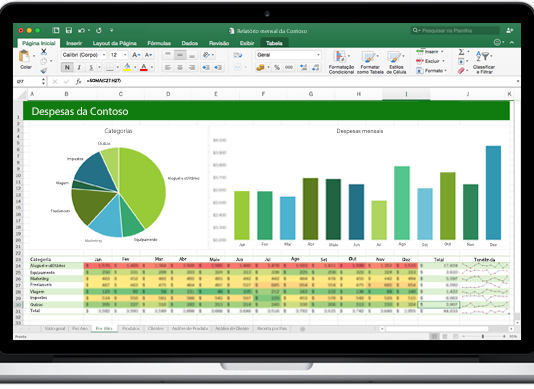The width and height of the screenshot is (534, 389).
Task: Open the Revisão ribbon tab
Action: click(219, 43)
